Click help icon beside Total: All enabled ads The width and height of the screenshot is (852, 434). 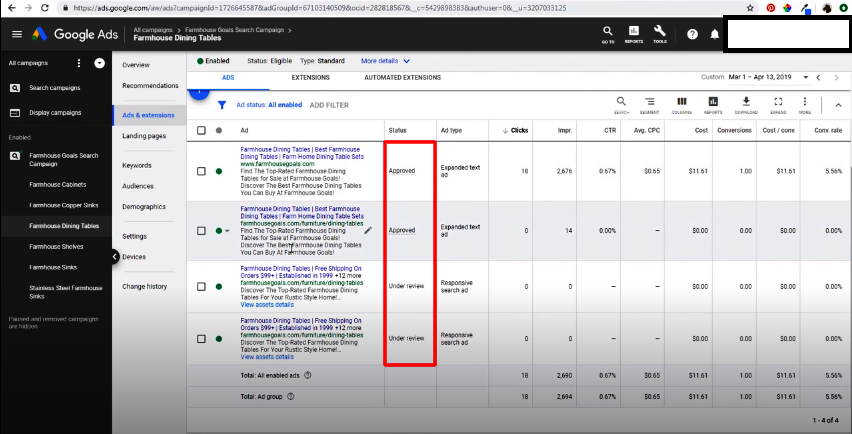click(x=308, y=375)
